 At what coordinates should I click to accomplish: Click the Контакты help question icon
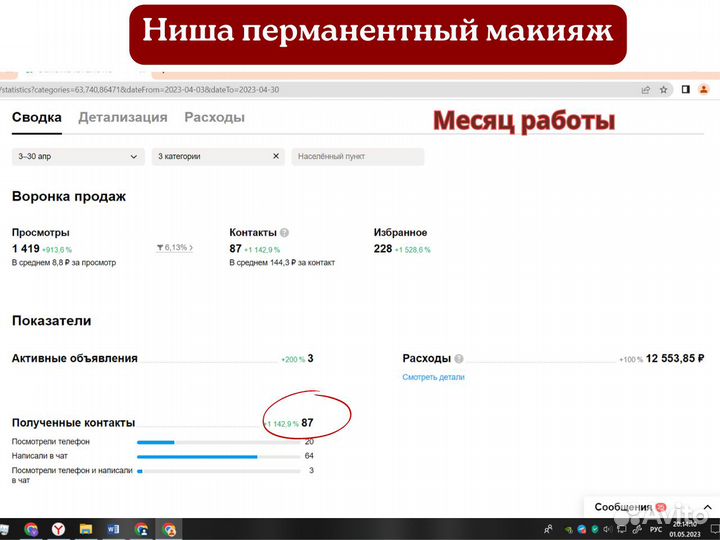point(284,233)
